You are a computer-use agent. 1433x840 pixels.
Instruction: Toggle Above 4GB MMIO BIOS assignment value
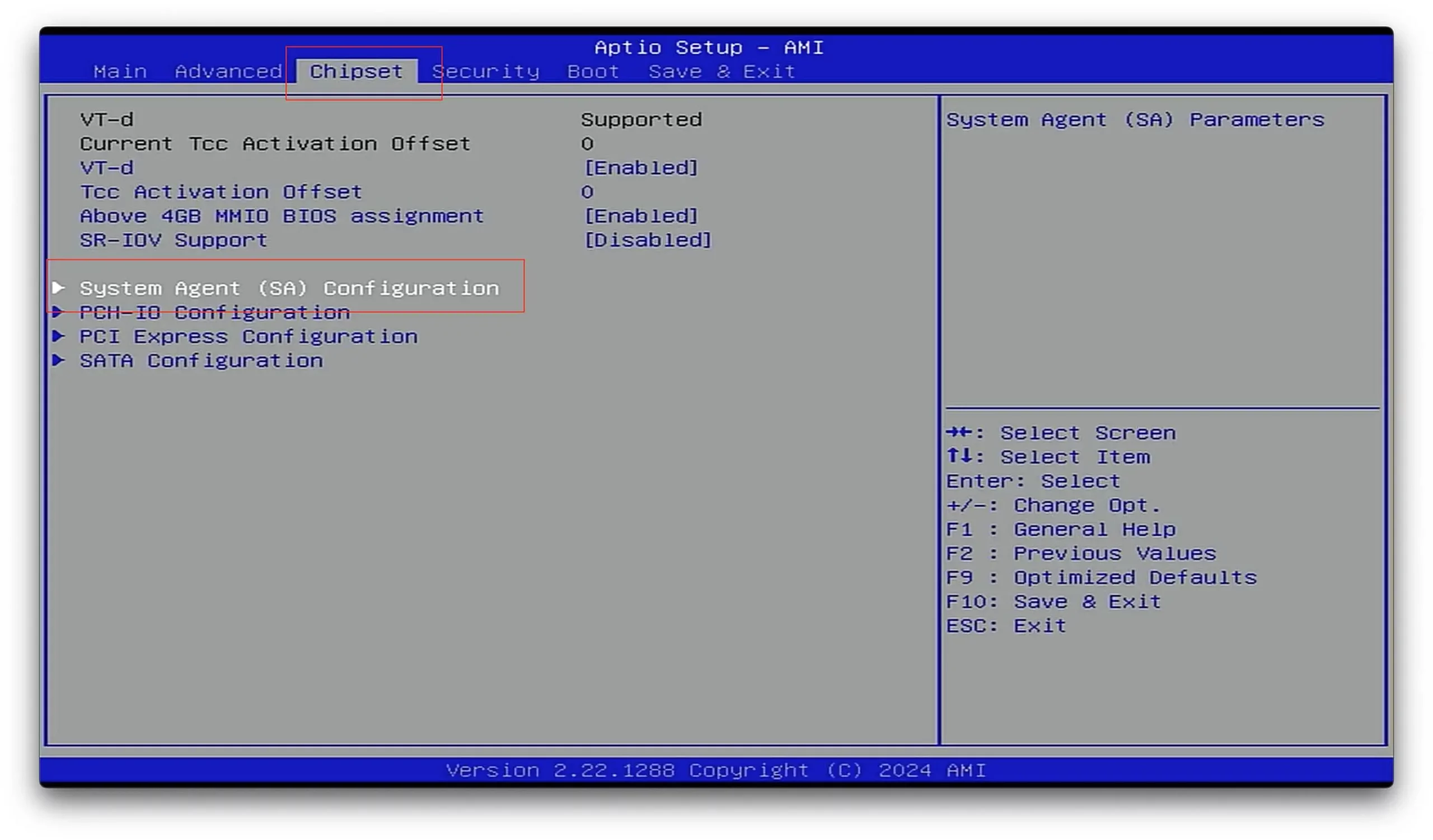[641, 216]
